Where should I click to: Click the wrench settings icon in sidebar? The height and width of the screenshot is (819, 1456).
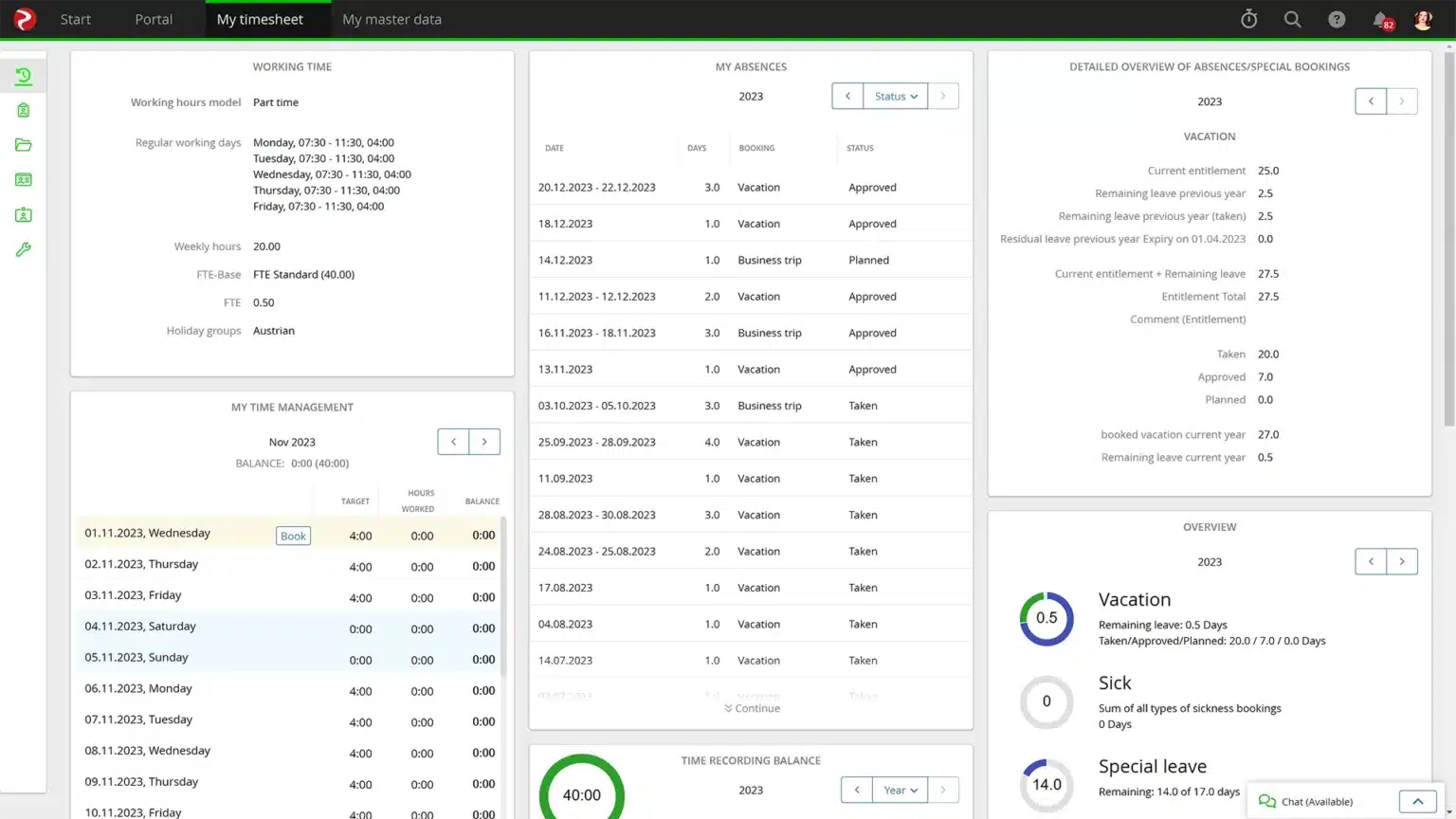24,249
